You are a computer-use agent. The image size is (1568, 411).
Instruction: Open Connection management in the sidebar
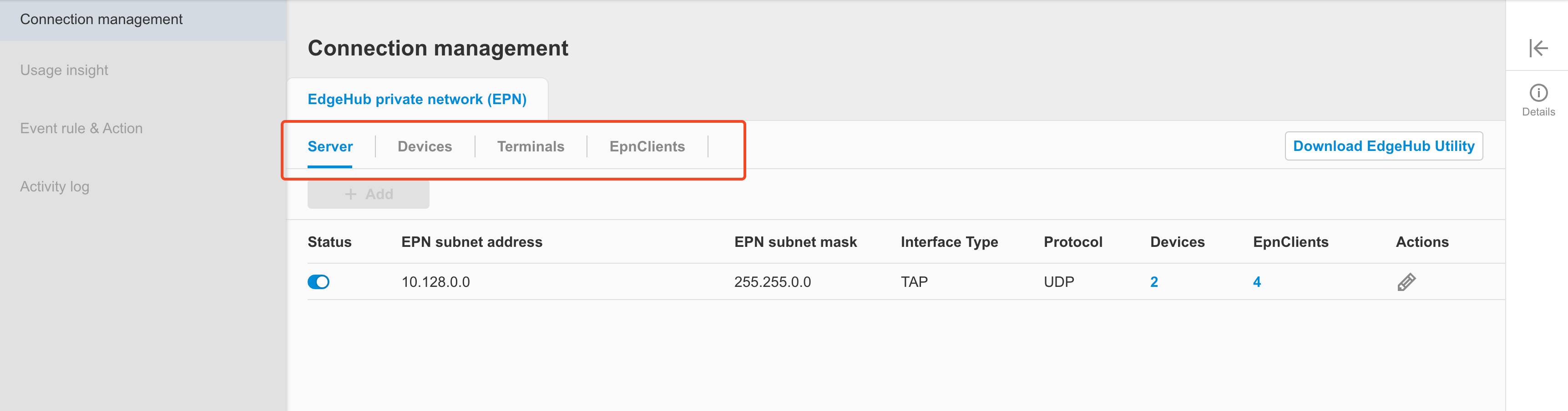click(101, 20)
